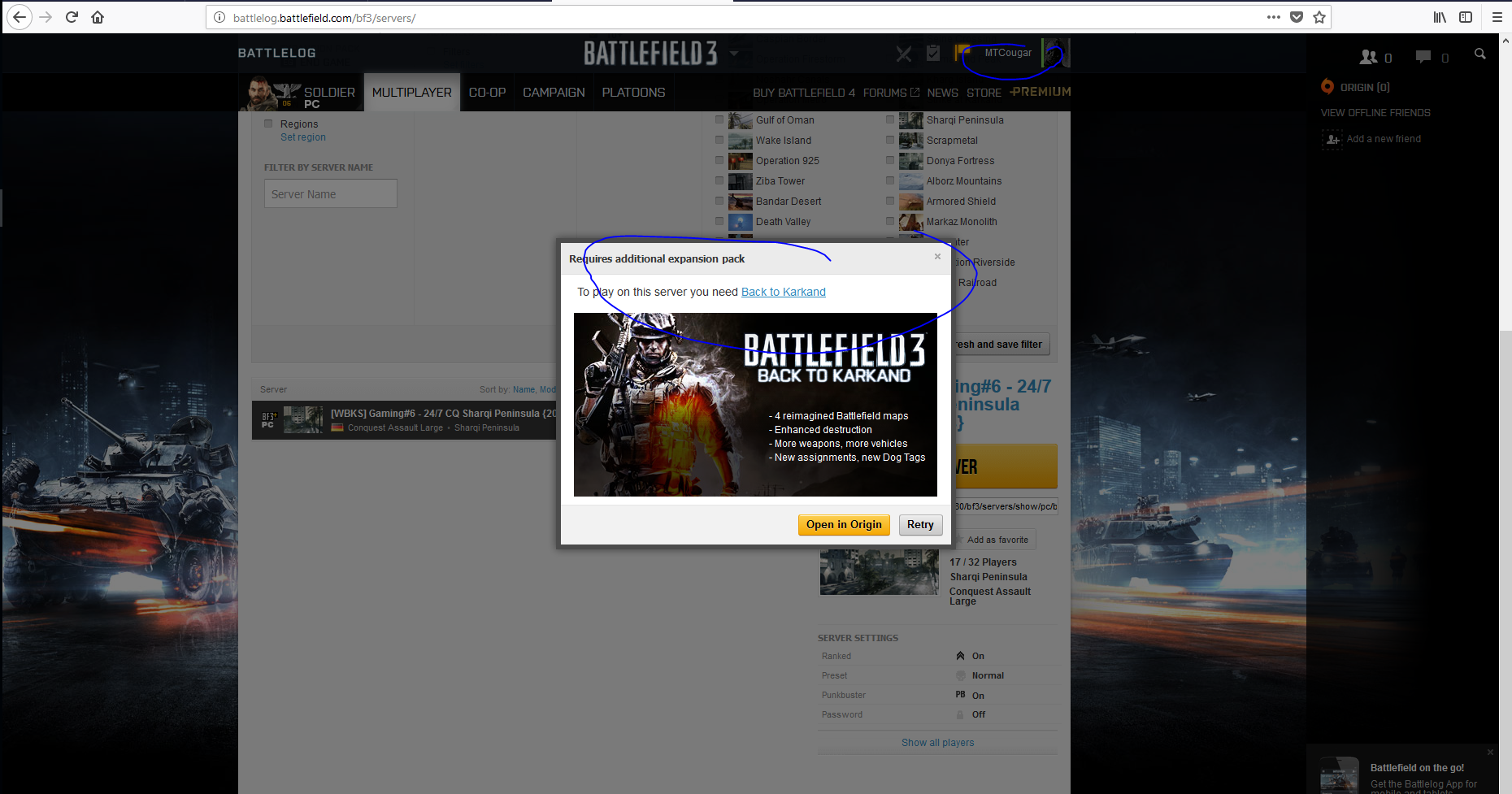Check Wake Island map filter
Screen dimensions: 1512x794
(x=719, y=140)
